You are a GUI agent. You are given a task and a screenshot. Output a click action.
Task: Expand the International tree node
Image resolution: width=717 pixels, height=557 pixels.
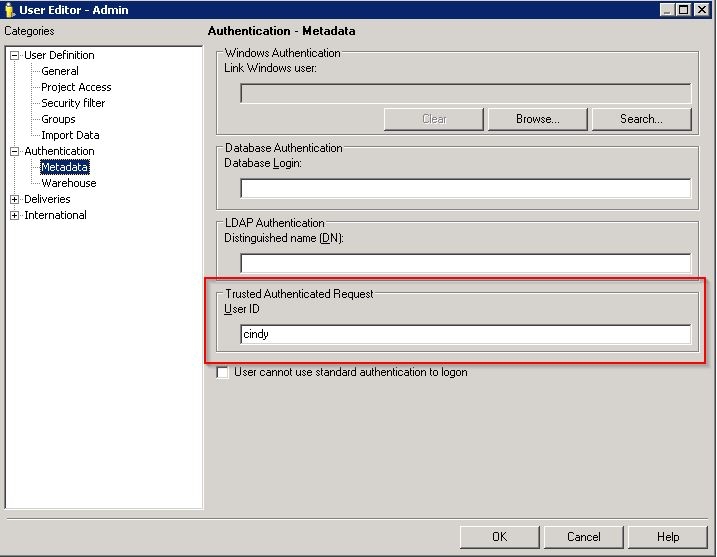pyautogui.click(x=15, y=215)
